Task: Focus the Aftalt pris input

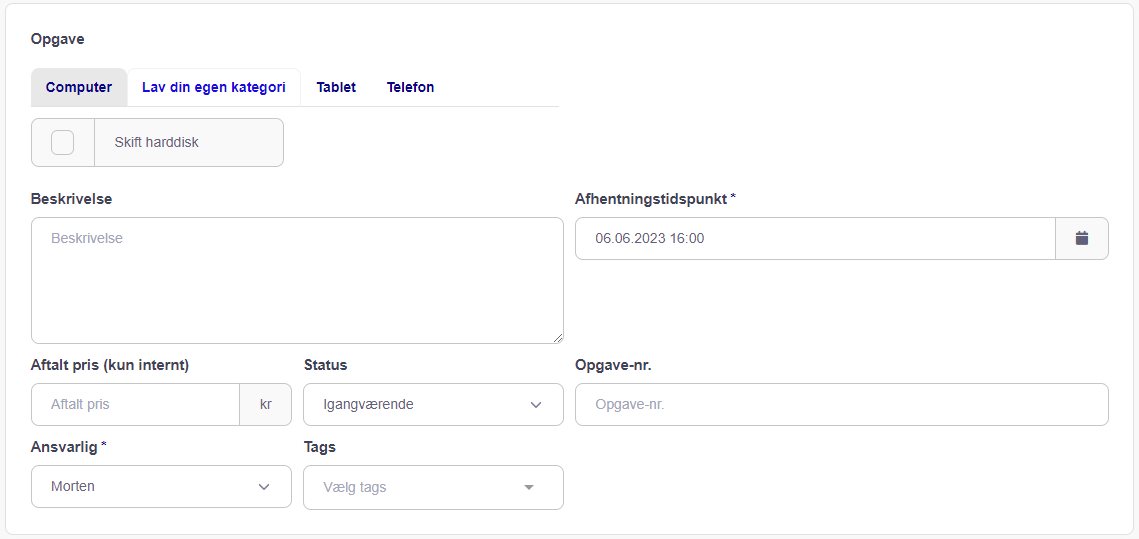Action: (x=135, y=405)
